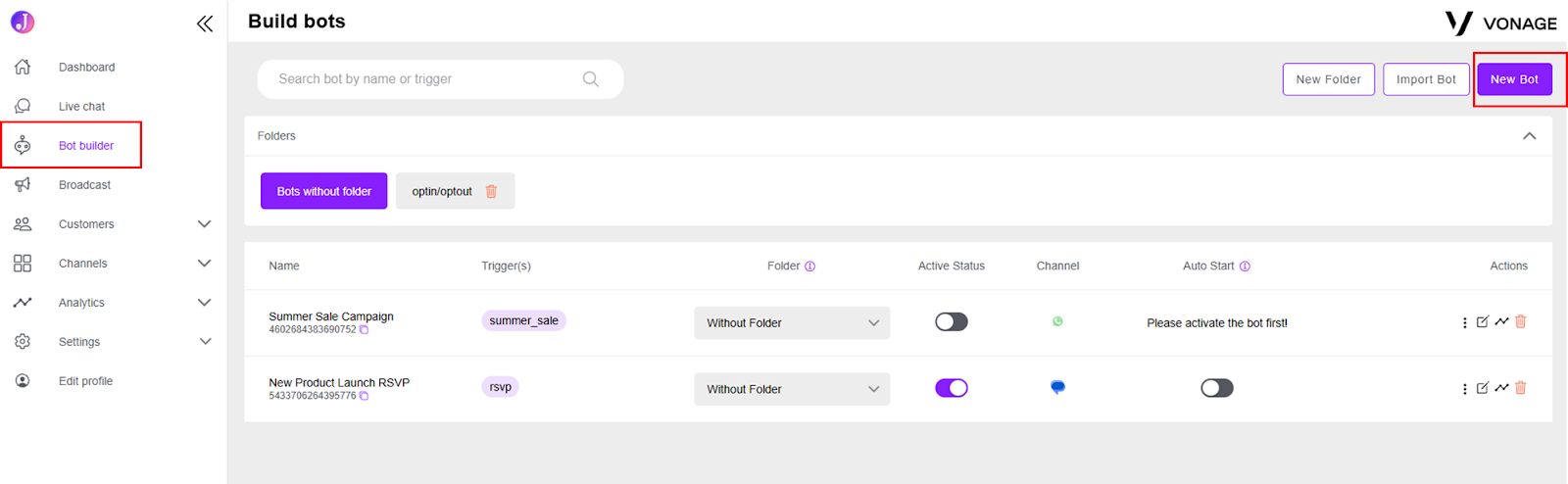Viewport: 1568px width, 484px height.
Task: Click the Folder column info icon
Action: pyautogui.click(x=809, y=266)
